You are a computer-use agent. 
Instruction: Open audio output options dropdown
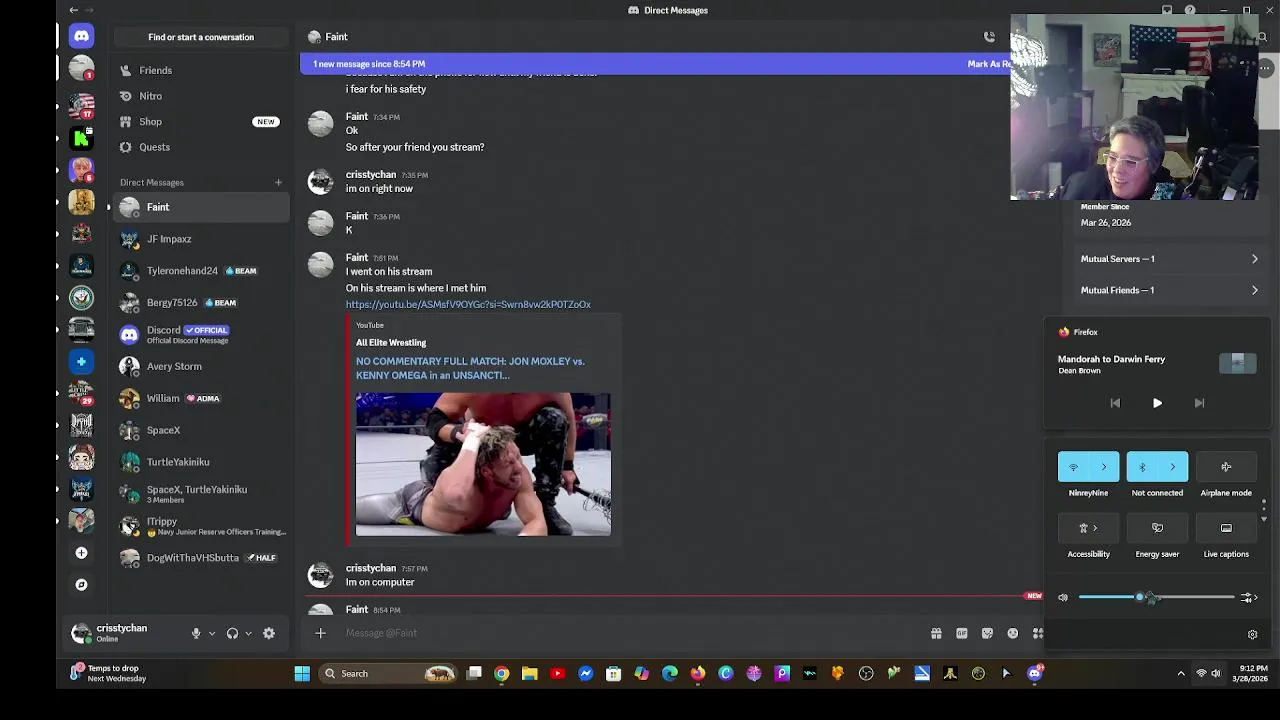click(x=248, y=633)
